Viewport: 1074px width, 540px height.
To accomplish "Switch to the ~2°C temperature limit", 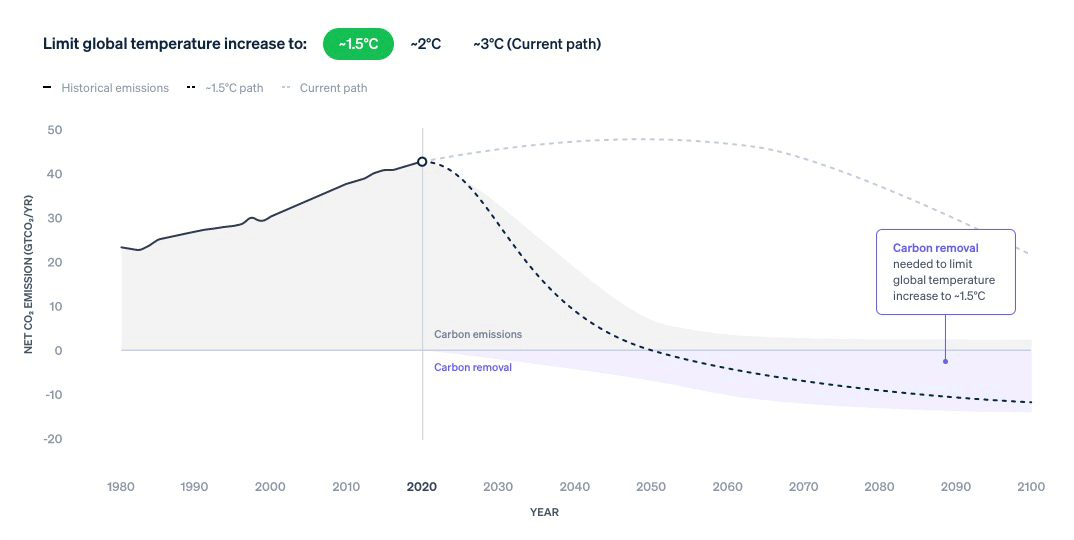I will [425, 44].
